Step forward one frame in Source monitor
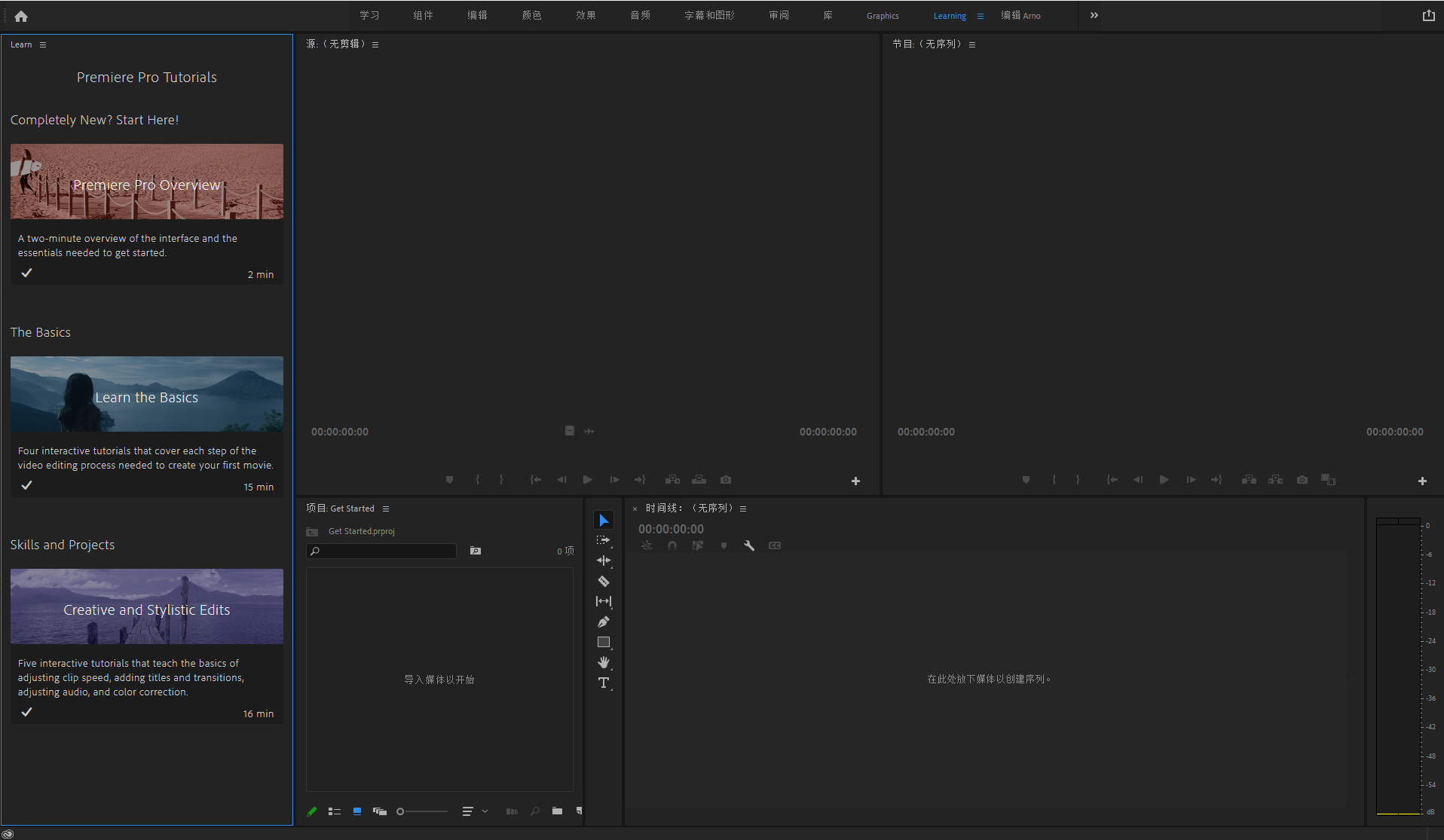 pyautogui.click(x=614, y=480)
